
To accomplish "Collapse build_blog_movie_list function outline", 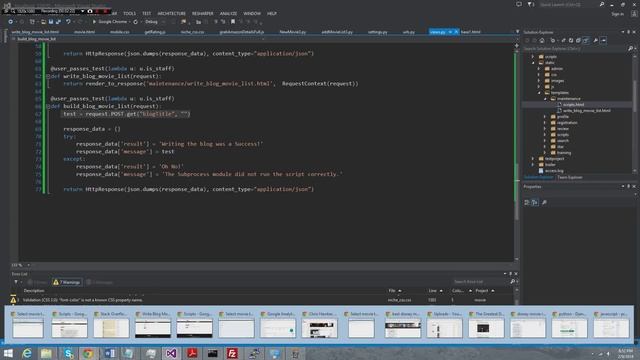I will coord(48,107).
